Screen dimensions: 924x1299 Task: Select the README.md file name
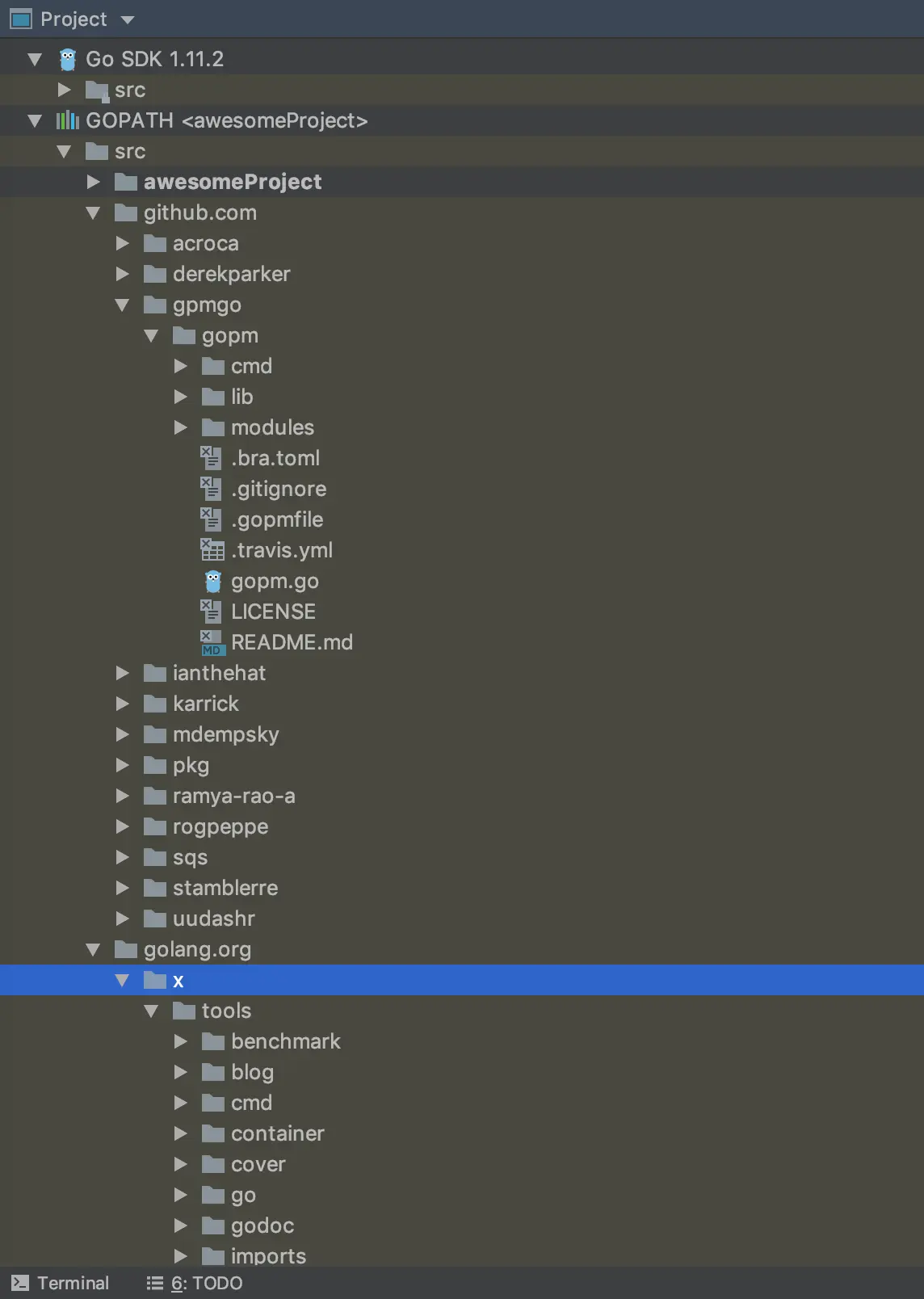point(292,642)
